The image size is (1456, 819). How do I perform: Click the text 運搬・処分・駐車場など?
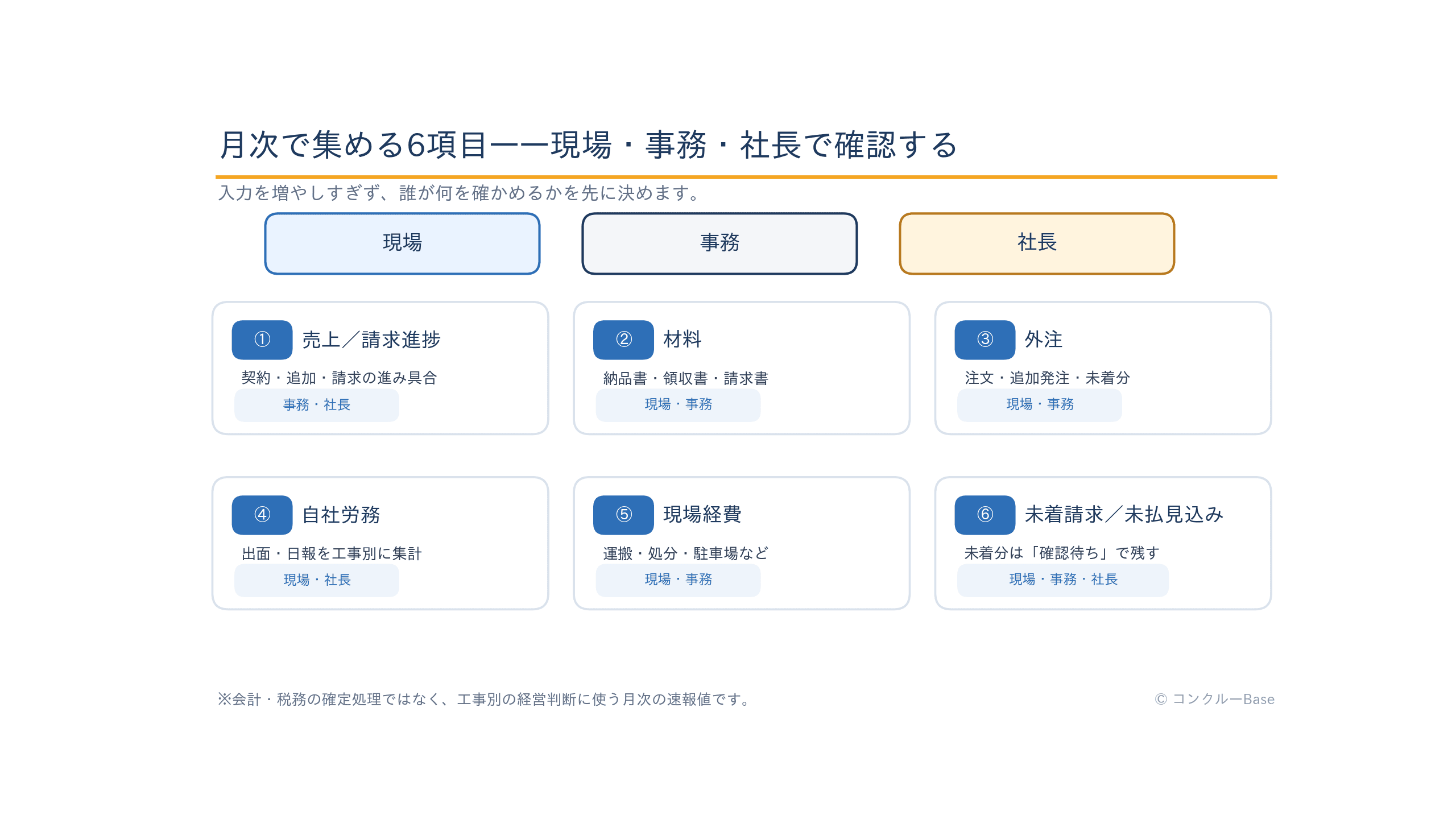coord(686,553)
